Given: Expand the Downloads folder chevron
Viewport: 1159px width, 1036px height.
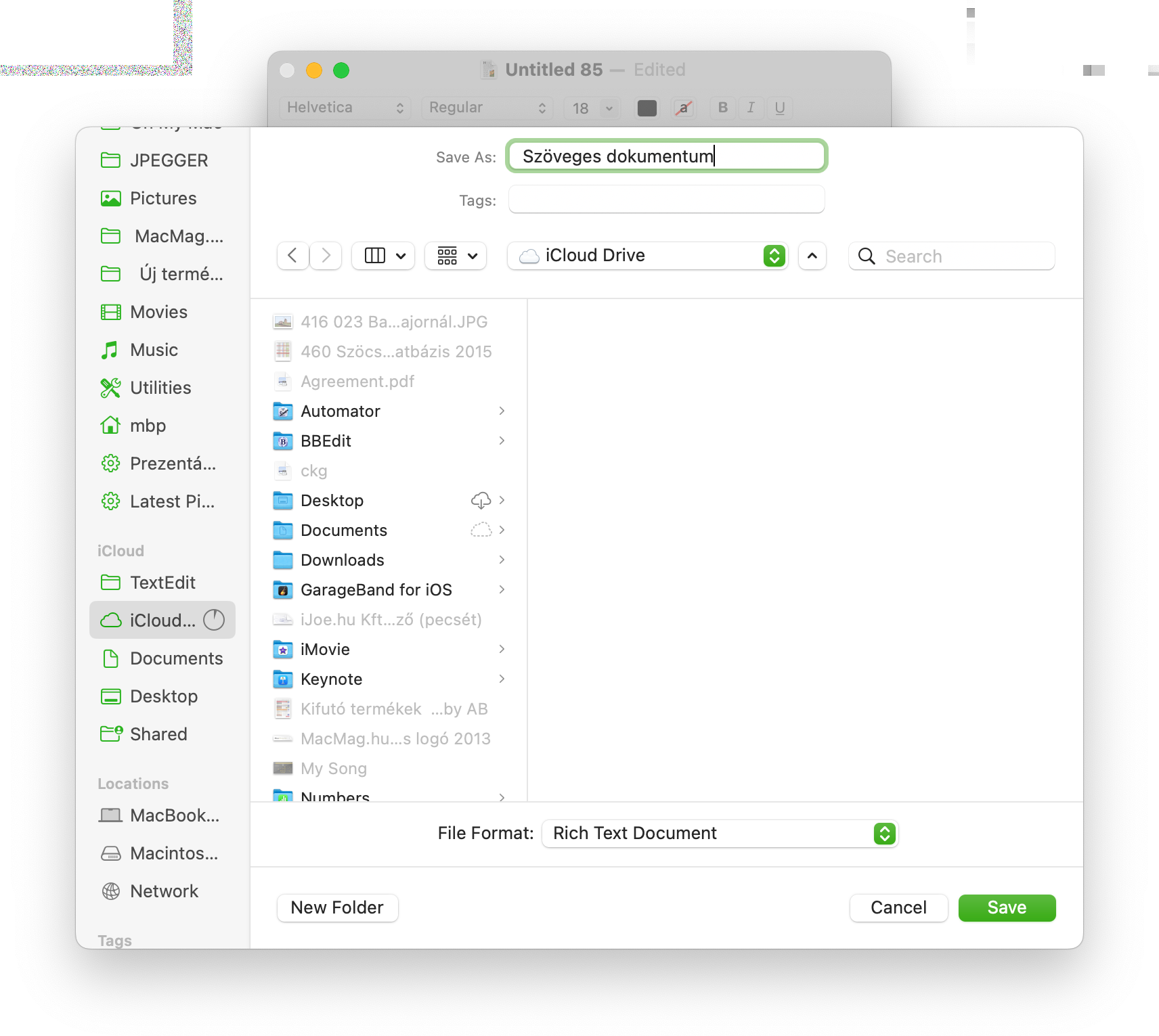Looking at the screenshot, I should 502,560.
